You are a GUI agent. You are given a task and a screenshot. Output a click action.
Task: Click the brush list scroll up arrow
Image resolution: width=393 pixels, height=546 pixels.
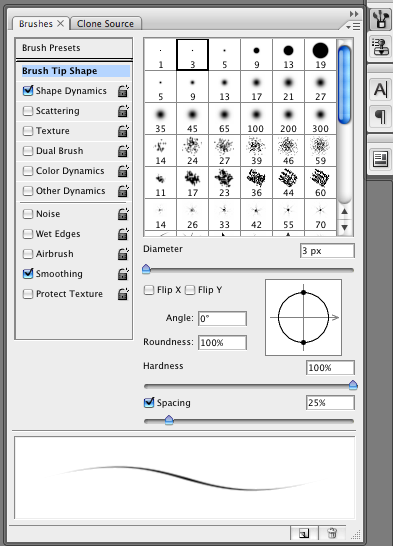coord(344,211)
